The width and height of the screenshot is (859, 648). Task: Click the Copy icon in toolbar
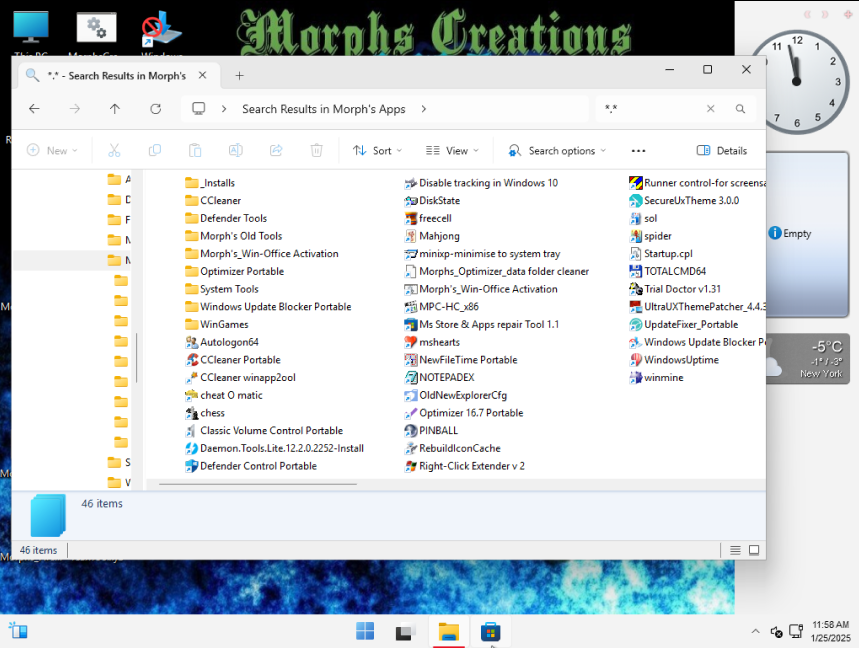click(155, 150)
